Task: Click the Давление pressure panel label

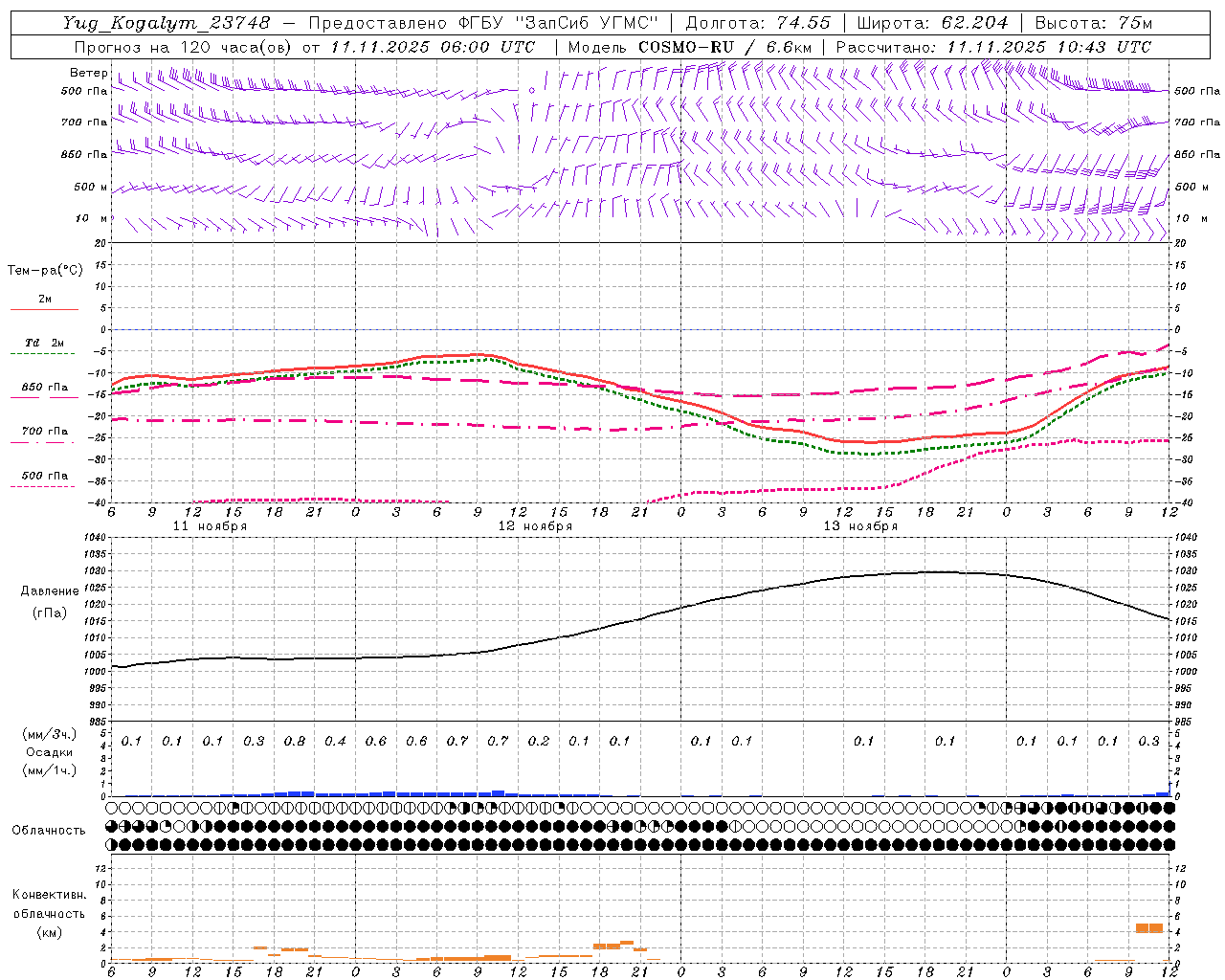Action: [50, 591]
